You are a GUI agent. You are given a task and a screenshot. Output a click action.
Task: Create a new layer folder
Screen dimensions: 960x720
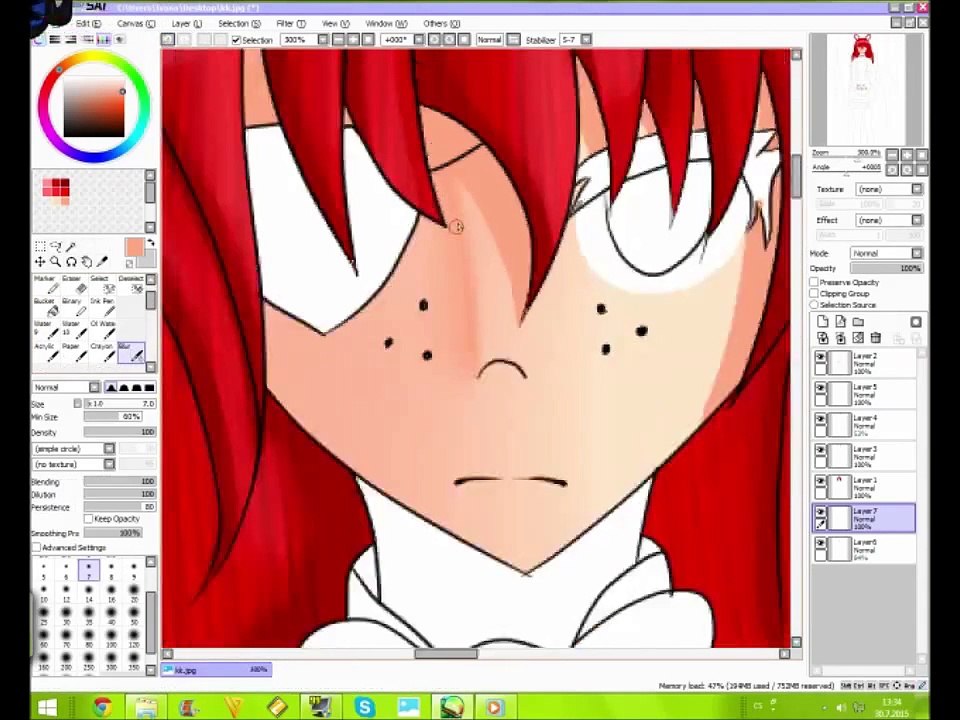(x=858, y=322)
